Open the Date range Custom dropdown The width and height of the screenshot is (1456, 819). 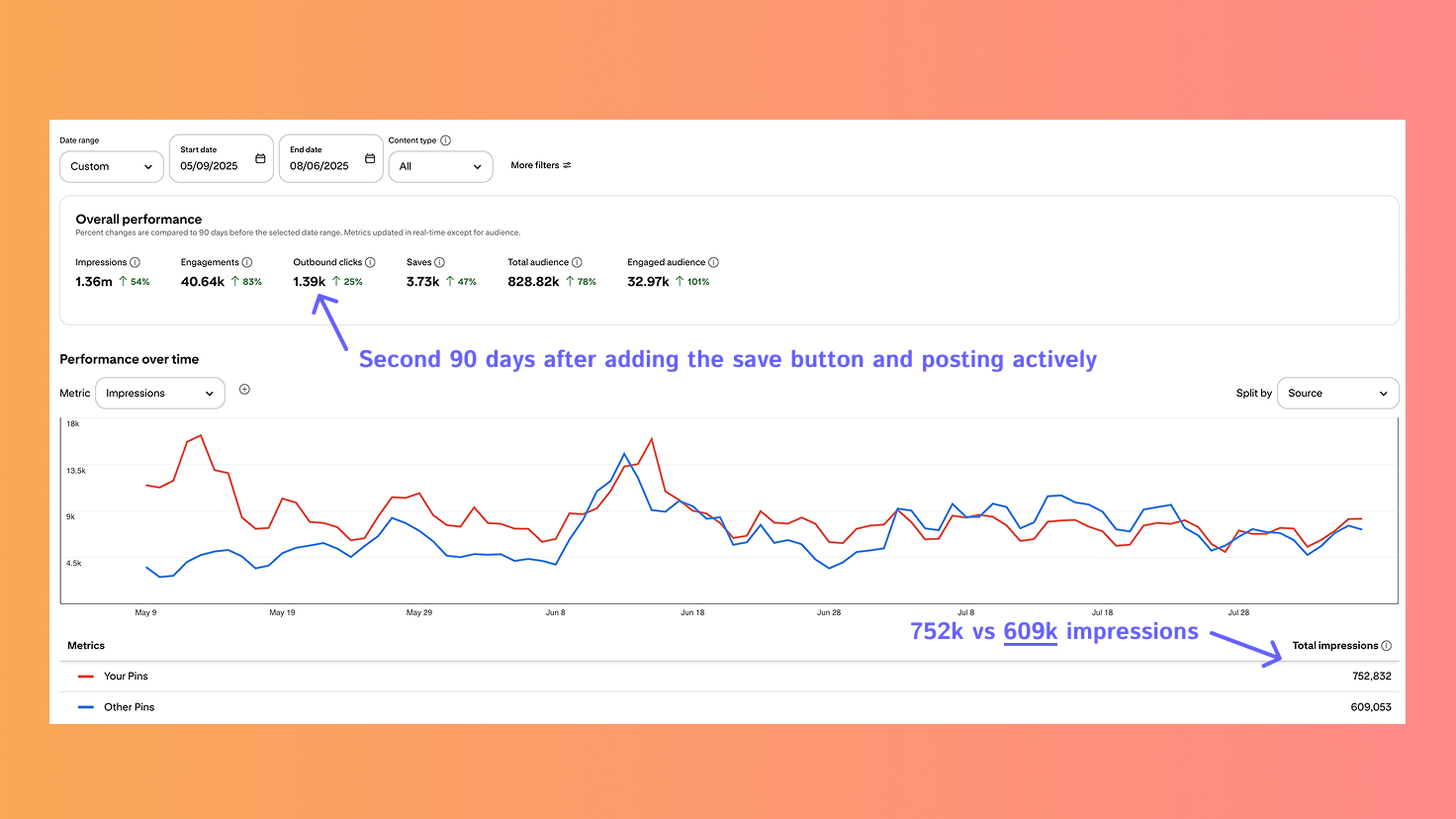click(x=111, y=166)
